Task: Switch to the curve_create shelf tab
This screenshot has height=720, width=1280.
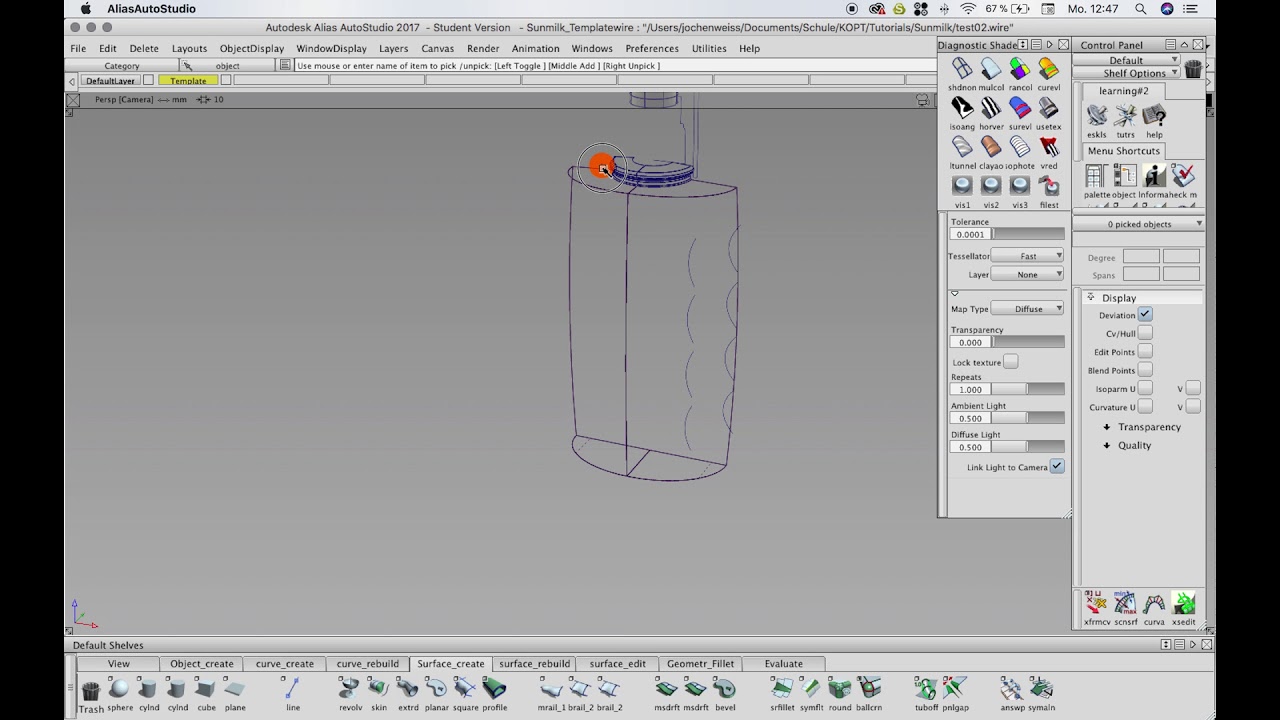Action: point(285,664)
